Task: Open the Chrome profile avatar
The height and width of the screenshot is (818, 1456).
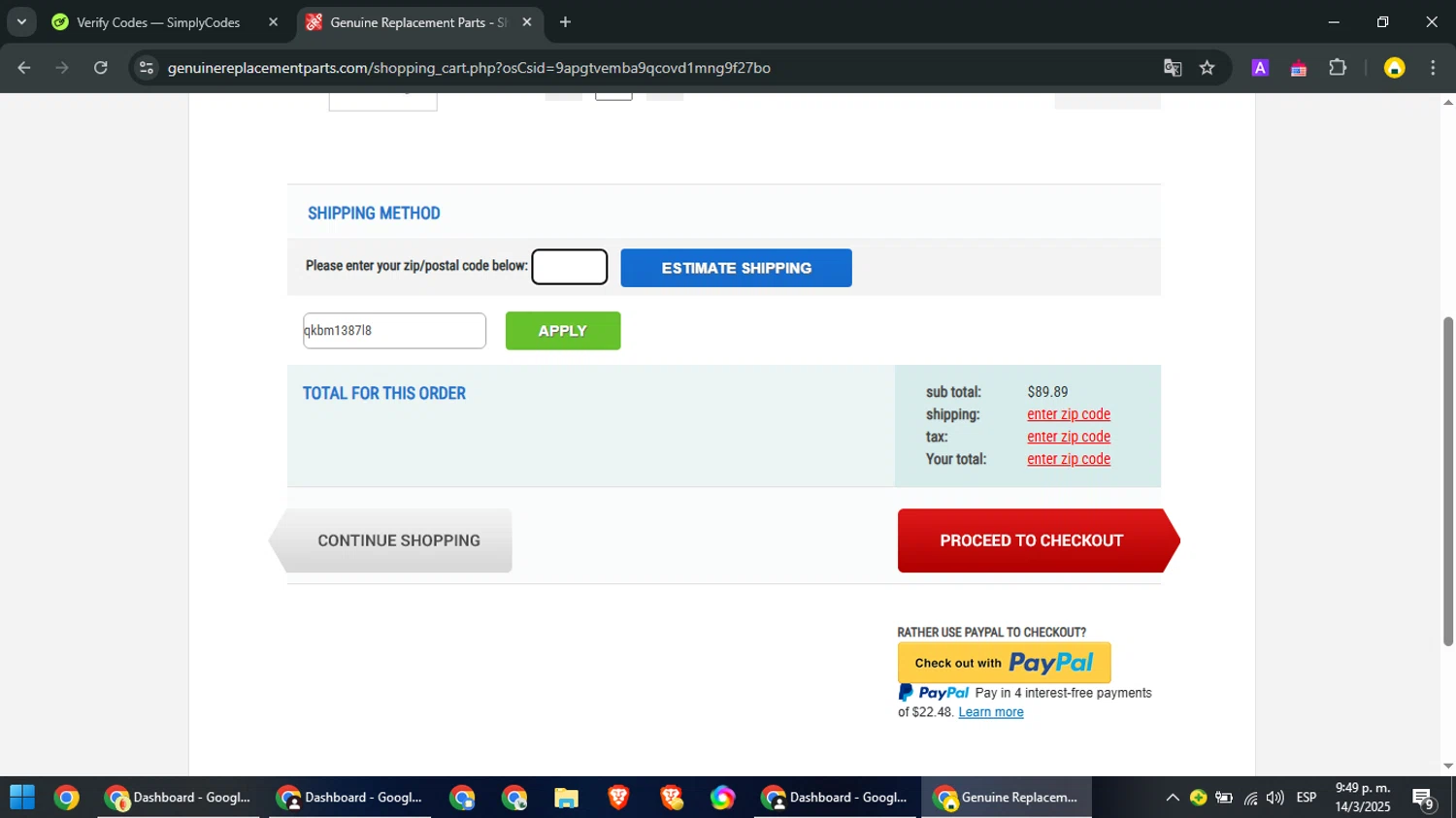Action: pyautogui.click(x=1395, y=68)
